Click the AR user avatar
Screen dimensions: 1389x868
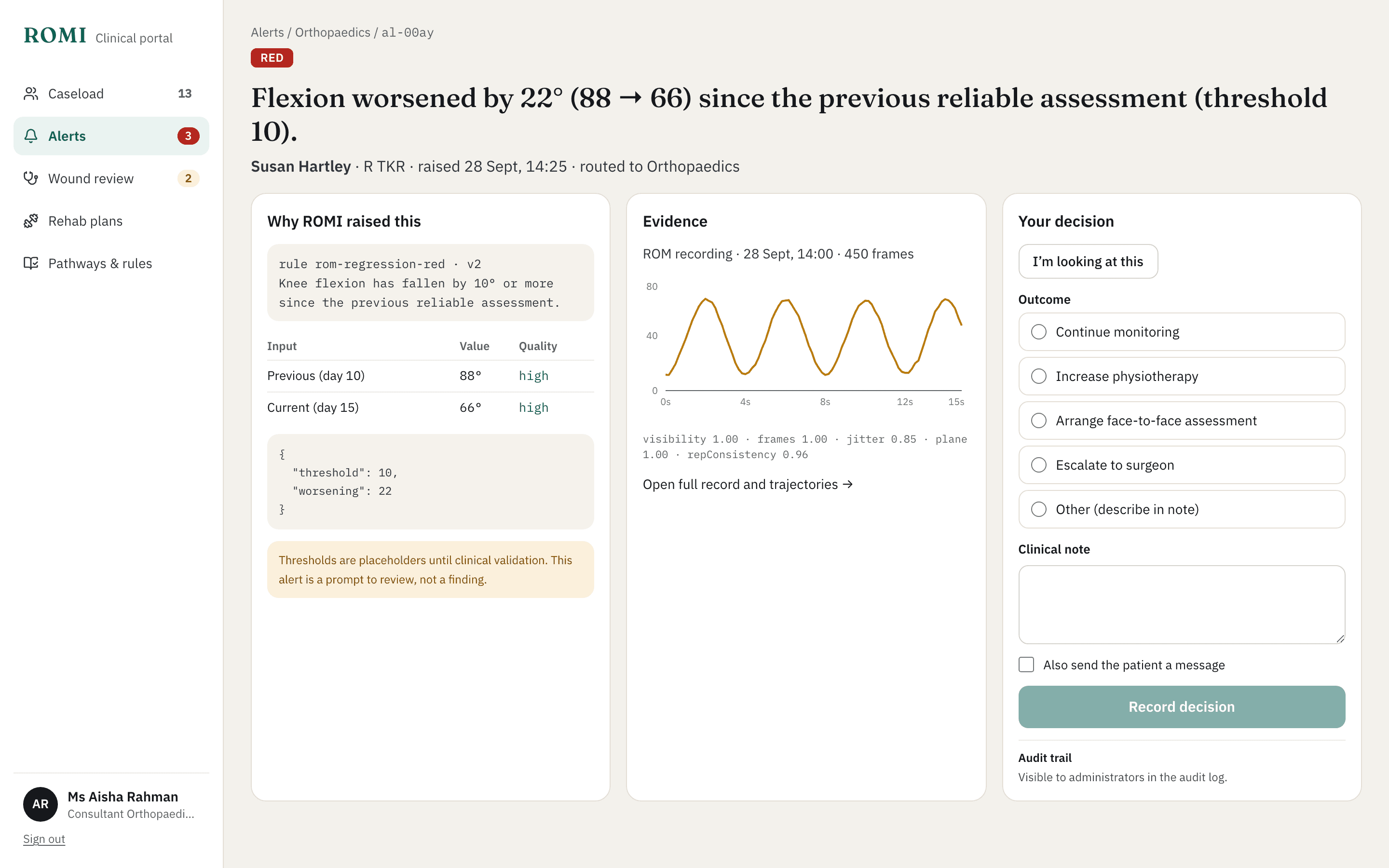pyautogui.click(x=40, y=804)
